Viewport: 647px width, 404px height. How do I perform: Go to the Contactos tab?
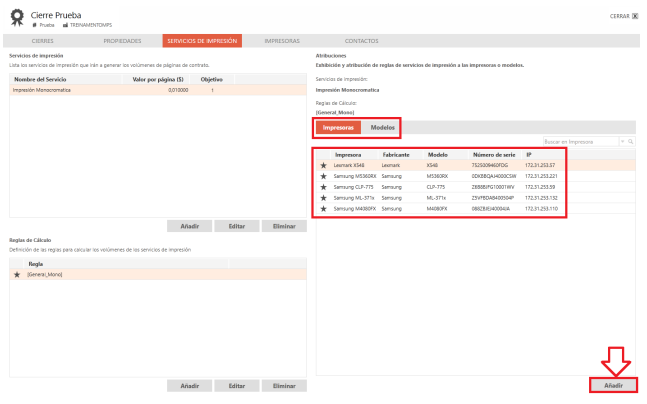click(x=361, y=41)
